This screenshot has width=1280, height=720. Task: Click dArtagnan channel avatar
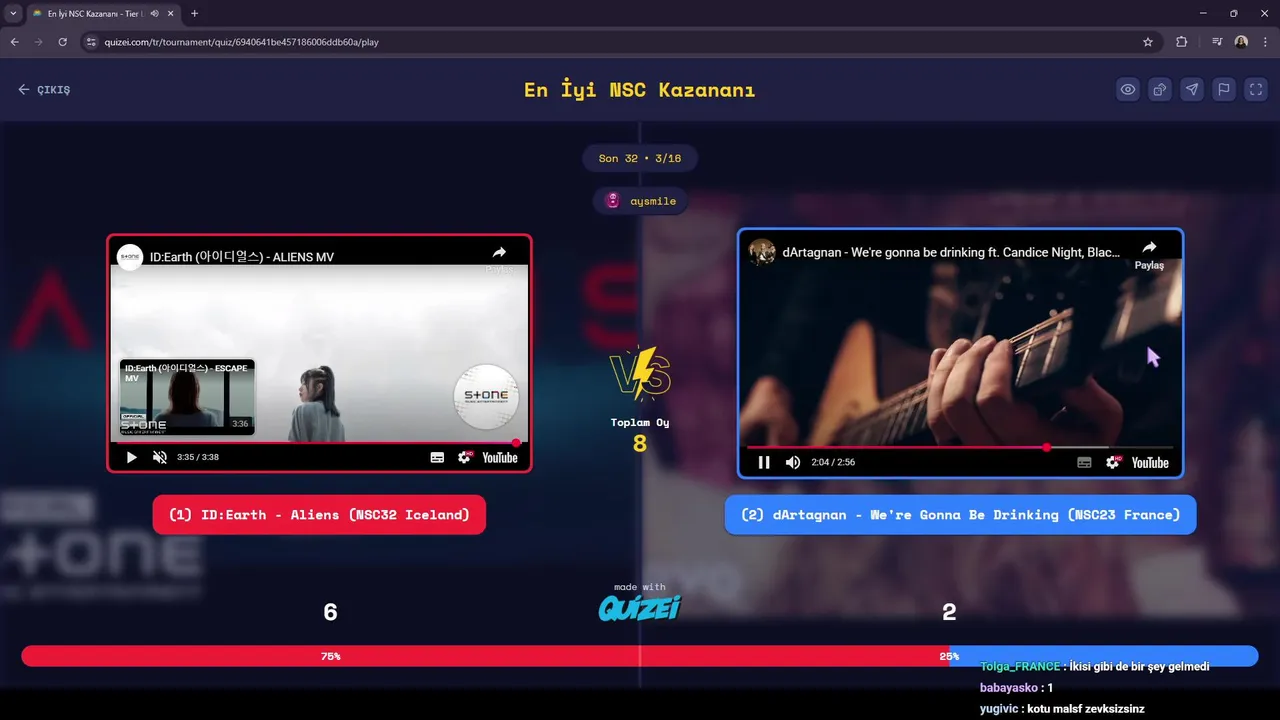[763, 252]
